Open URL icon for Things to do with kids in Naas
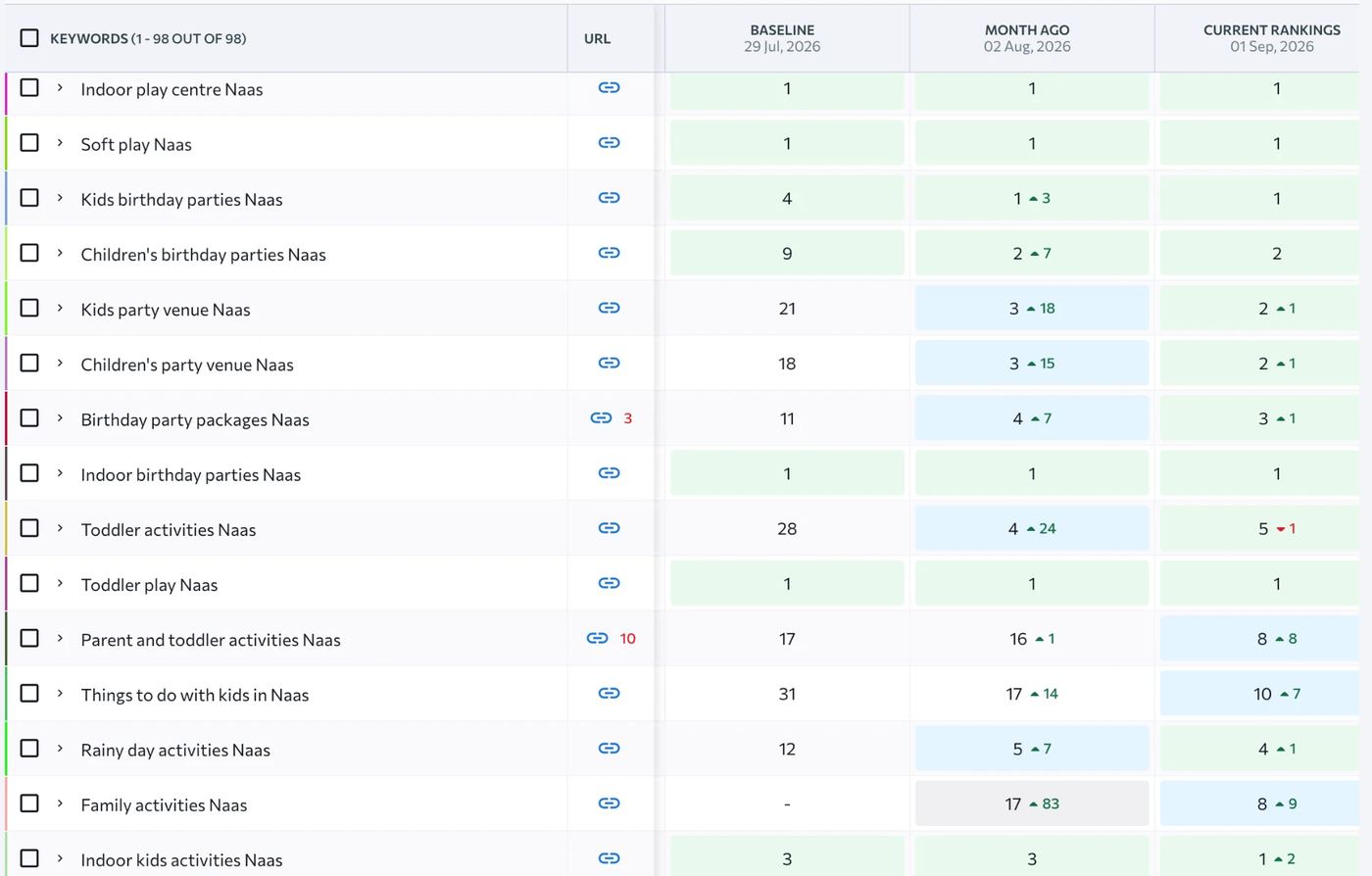This screenshot has width=1372, height=876. coord(609,693)
